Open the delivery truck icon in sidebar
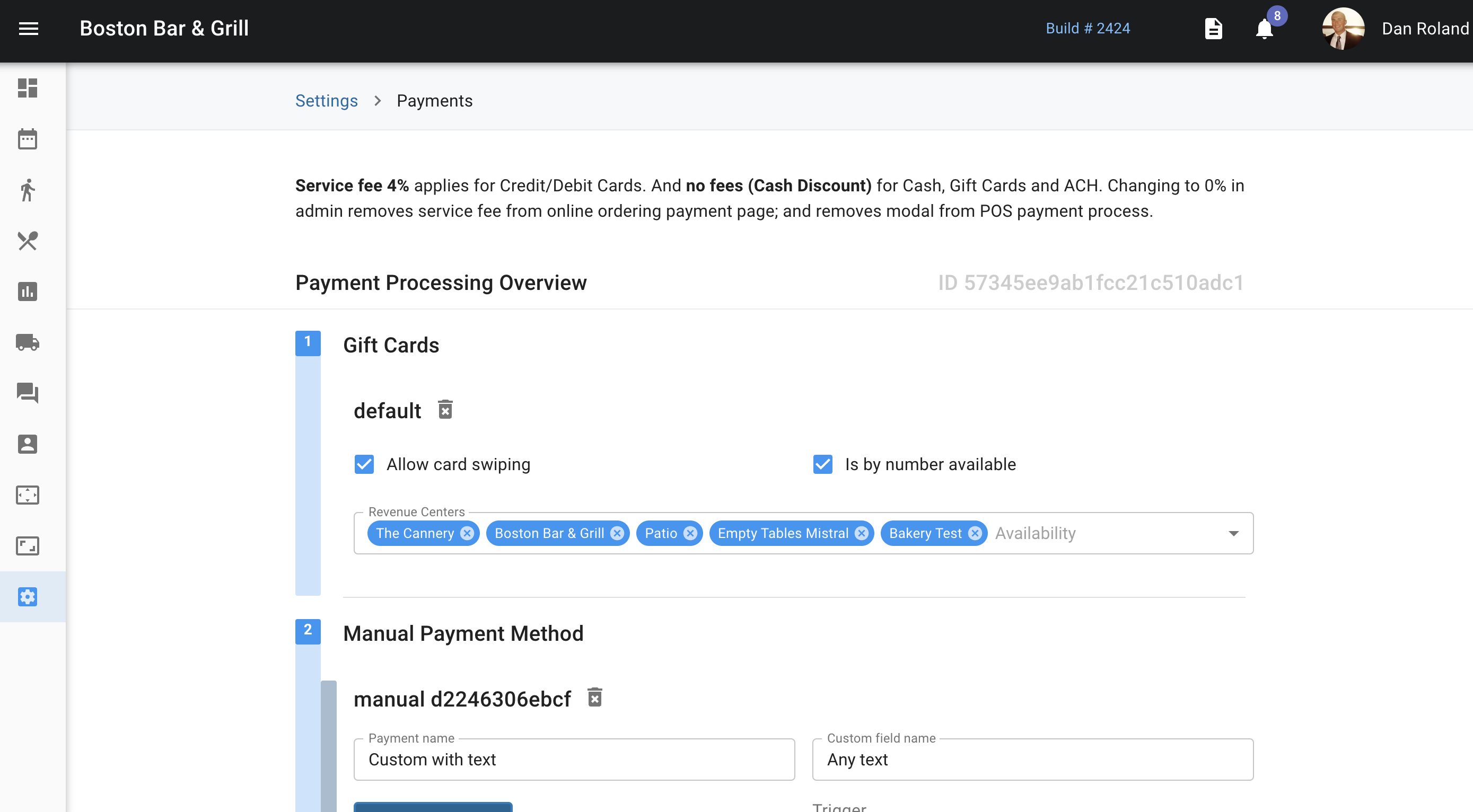 click(28, 342)
